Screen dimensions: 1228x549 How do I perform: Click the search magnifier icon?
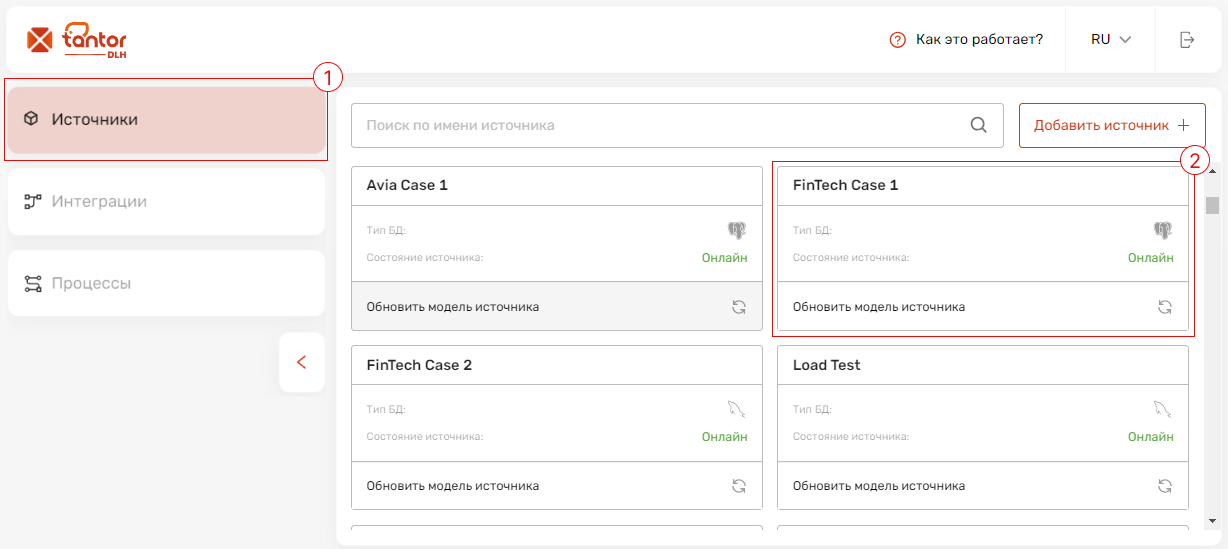click(x=979, y=125)
